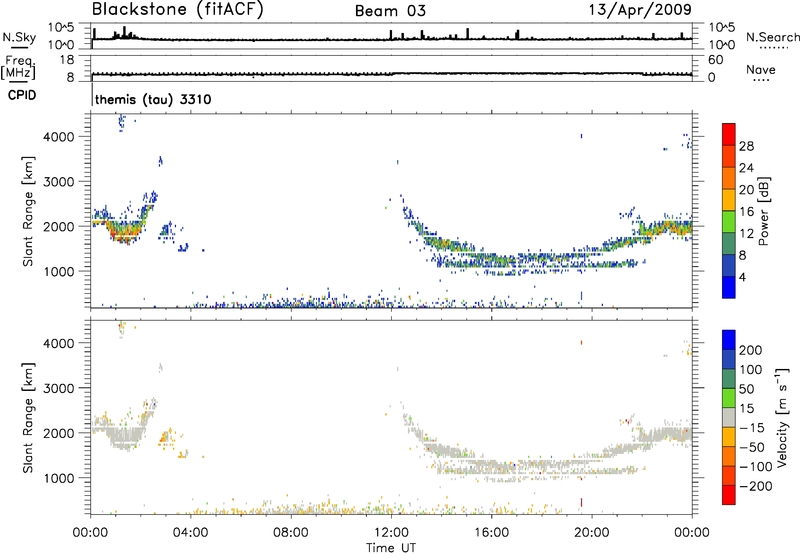This screenshot has width=800, height=554.
Task: Select the "N.Sky" legend label
Action: (19, 37)
